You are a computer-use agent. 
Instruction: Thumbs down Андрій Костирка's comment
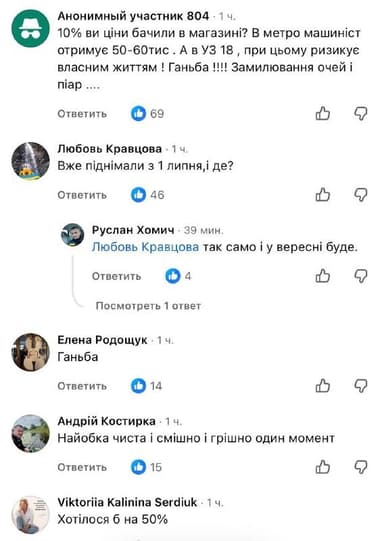pyautogui.click(x=361, y=467)
